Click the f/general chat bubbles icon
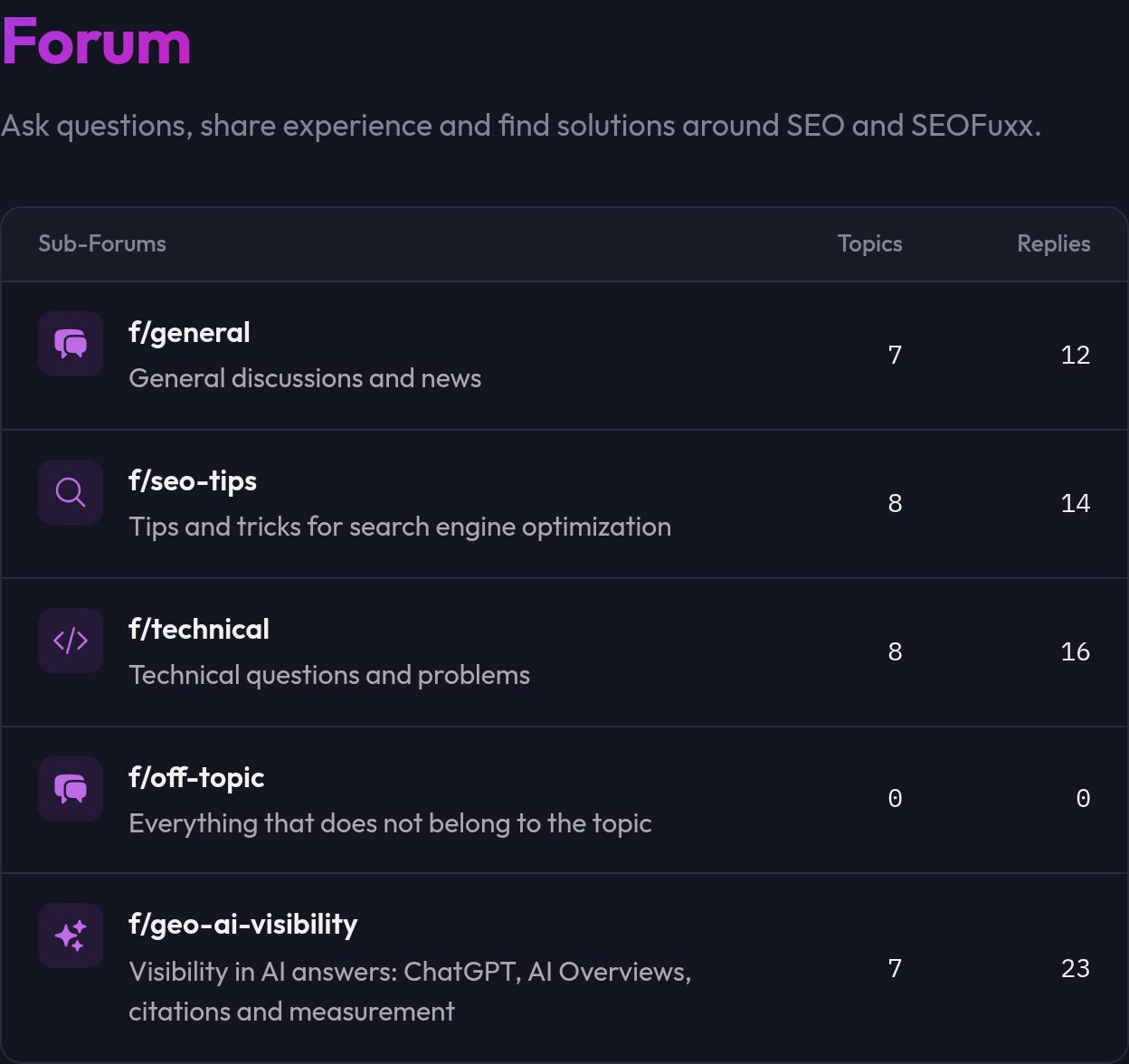1129x1064 pixels. pos(71,344)
